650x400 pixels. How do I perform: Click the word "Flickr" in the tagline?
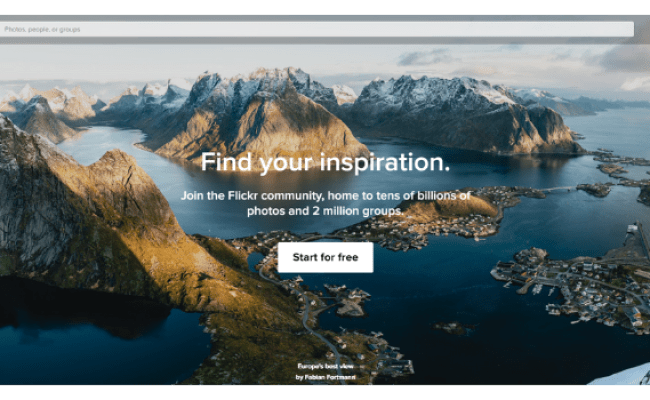(243, 196)
